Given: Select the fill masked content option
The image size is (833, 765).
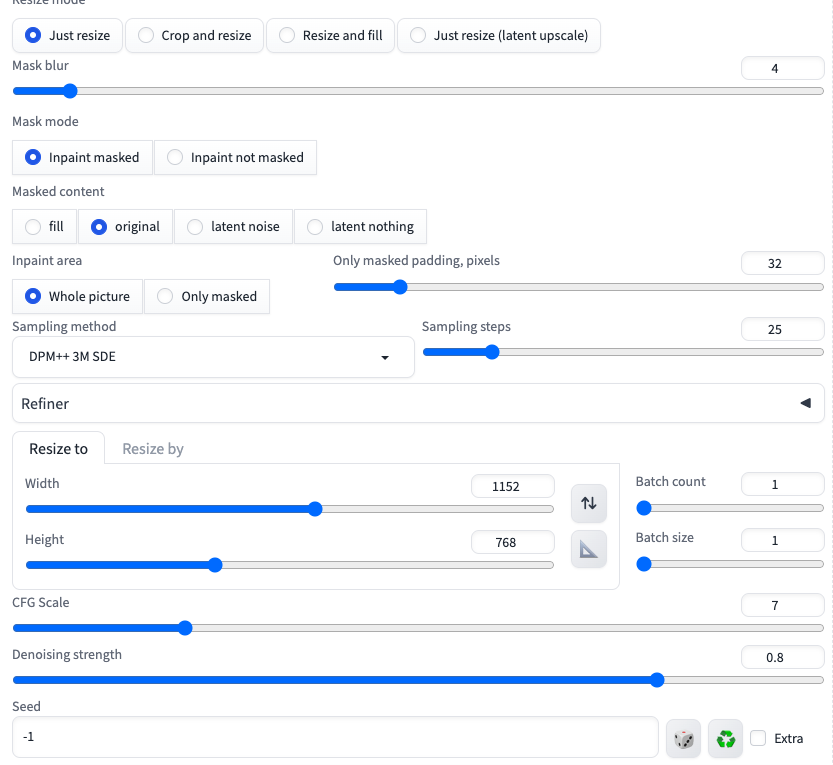Looking at the screenshot, I should coord(45,227).
